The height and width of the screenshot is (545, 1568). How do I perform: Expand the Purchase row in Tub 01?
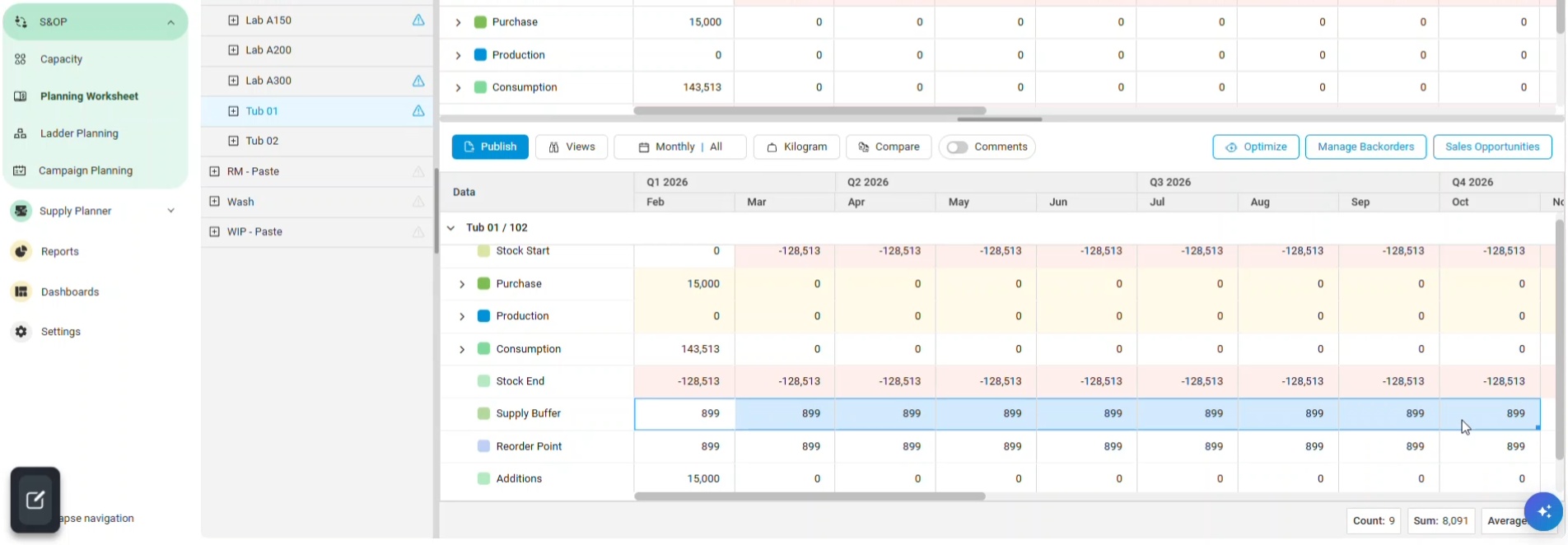[462, 284]
